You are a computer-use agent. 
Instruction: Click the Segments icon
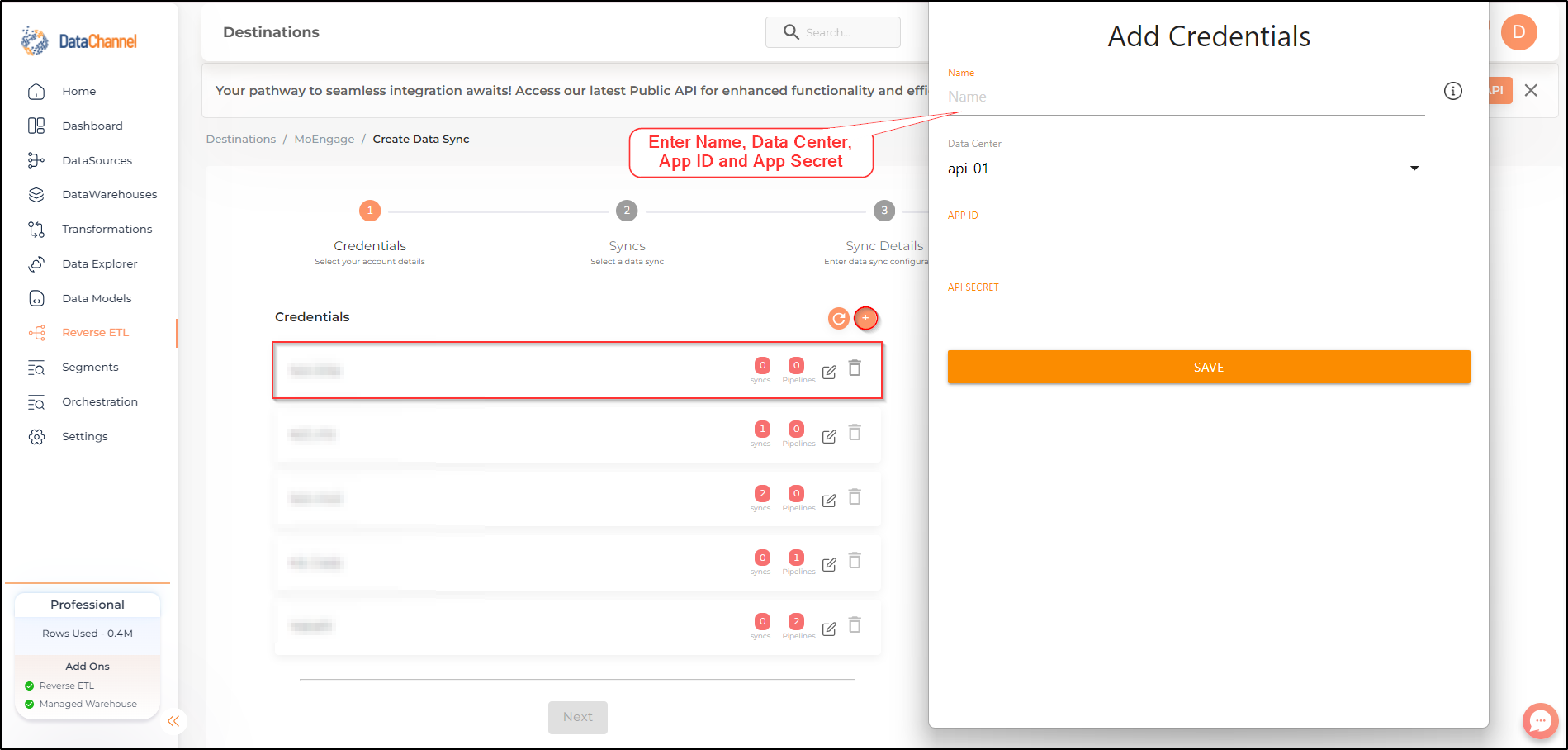[36, 368]
